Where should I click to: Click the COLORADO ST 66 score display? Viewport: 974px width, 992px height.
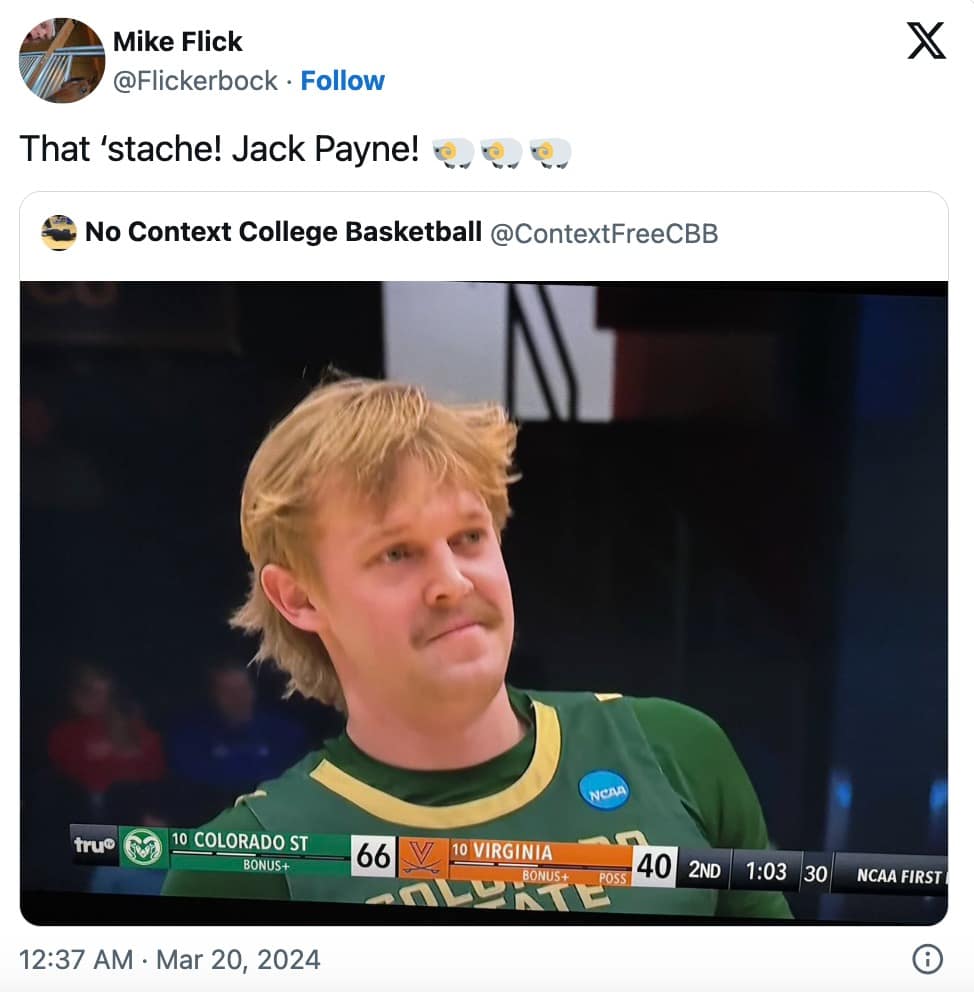pyautogui.click(x=280, y=849)
